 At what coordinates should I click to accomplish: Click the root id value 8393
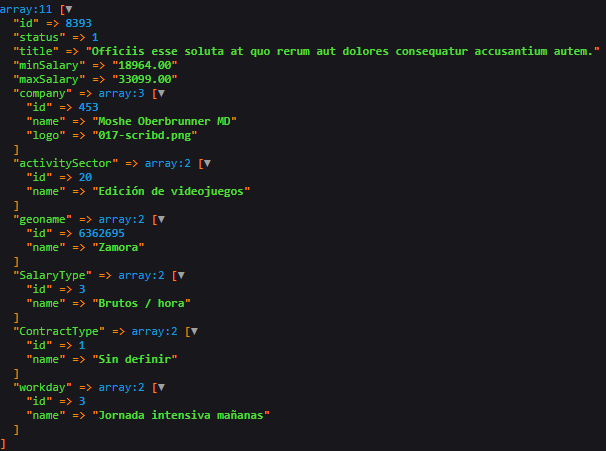pos(78,23)
